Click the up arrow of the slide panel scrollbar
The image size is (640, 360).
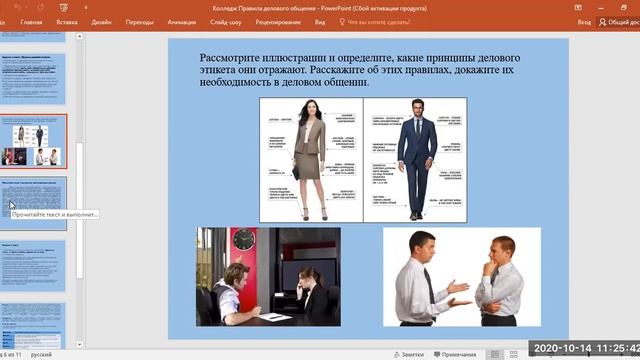pos(80,36)
